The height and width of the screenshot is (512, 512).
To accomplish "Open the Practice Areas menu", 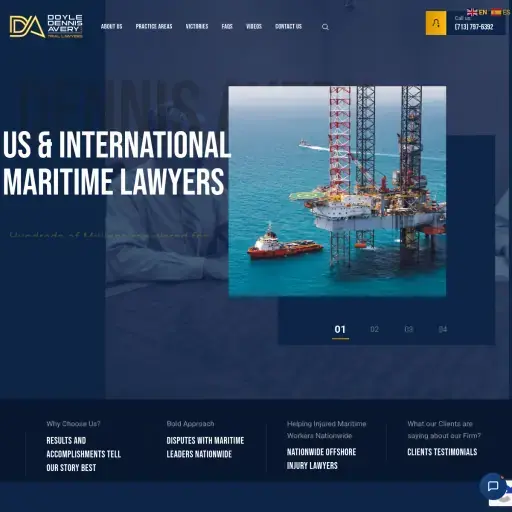I will click(154, 26).
